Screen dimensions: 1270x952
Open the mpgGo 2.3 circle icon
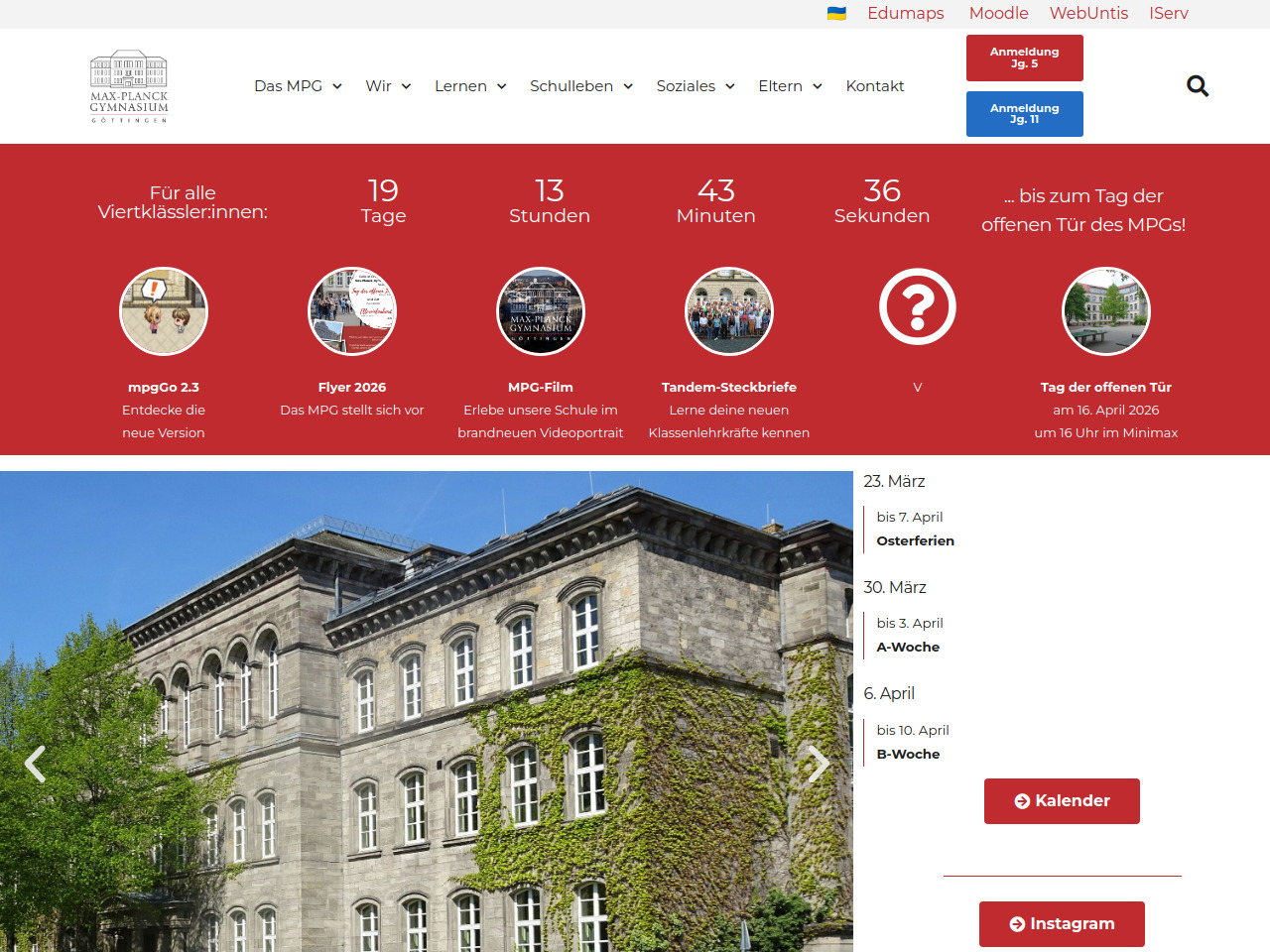[164, 311]
